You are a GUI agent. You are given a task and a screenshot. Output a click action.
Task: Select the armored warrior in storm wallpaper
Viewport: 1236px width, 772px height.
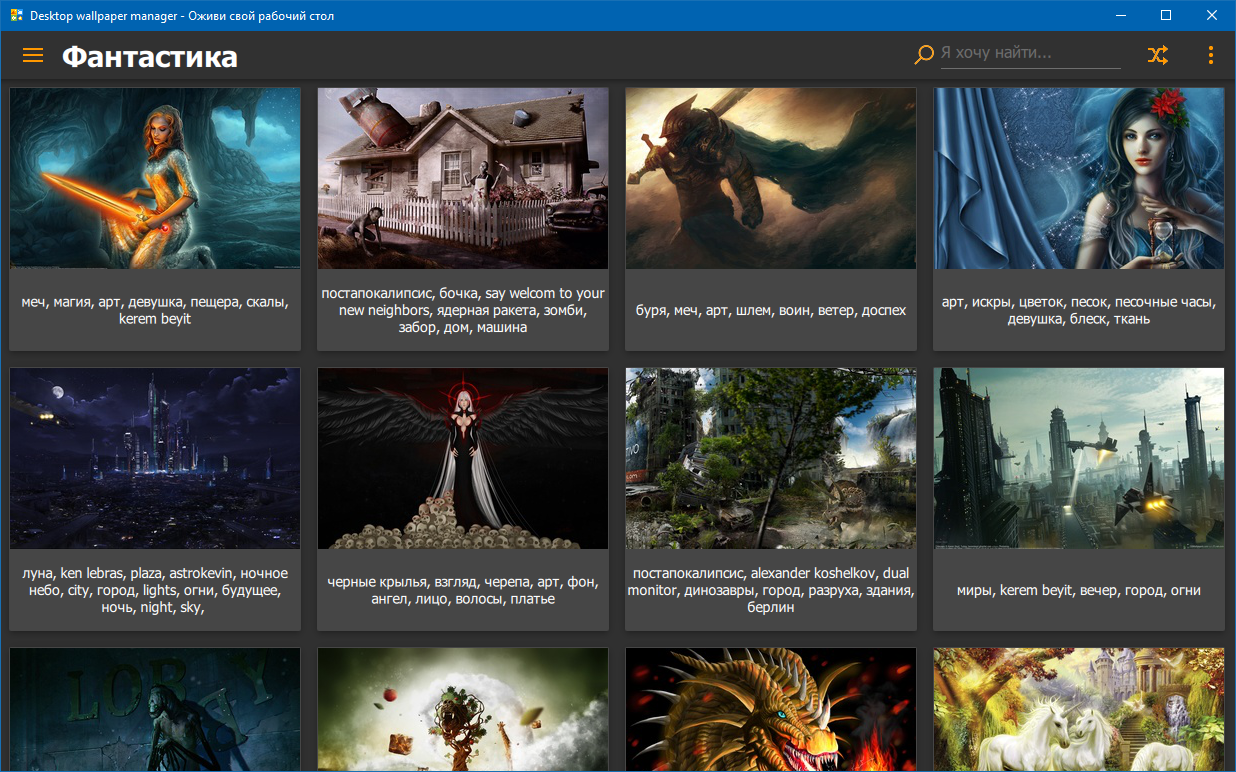(771, 178)
